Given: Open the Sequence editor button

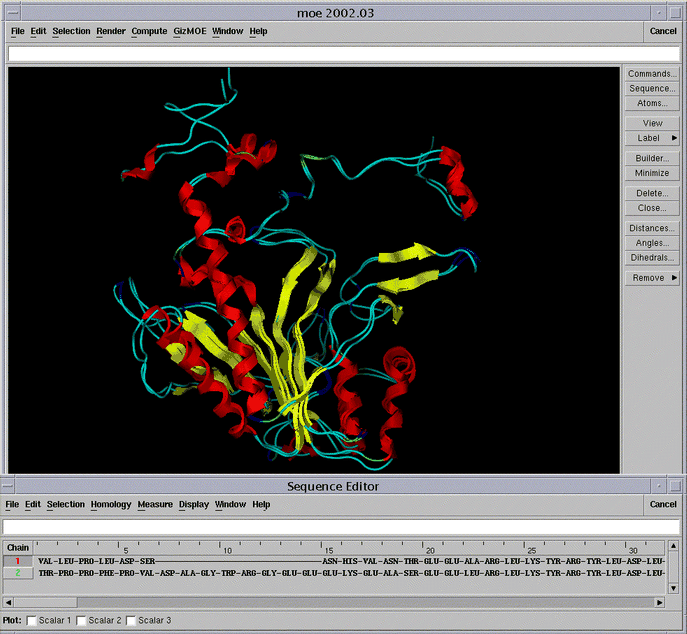Looking at the screenshot, I should [652, 89].
